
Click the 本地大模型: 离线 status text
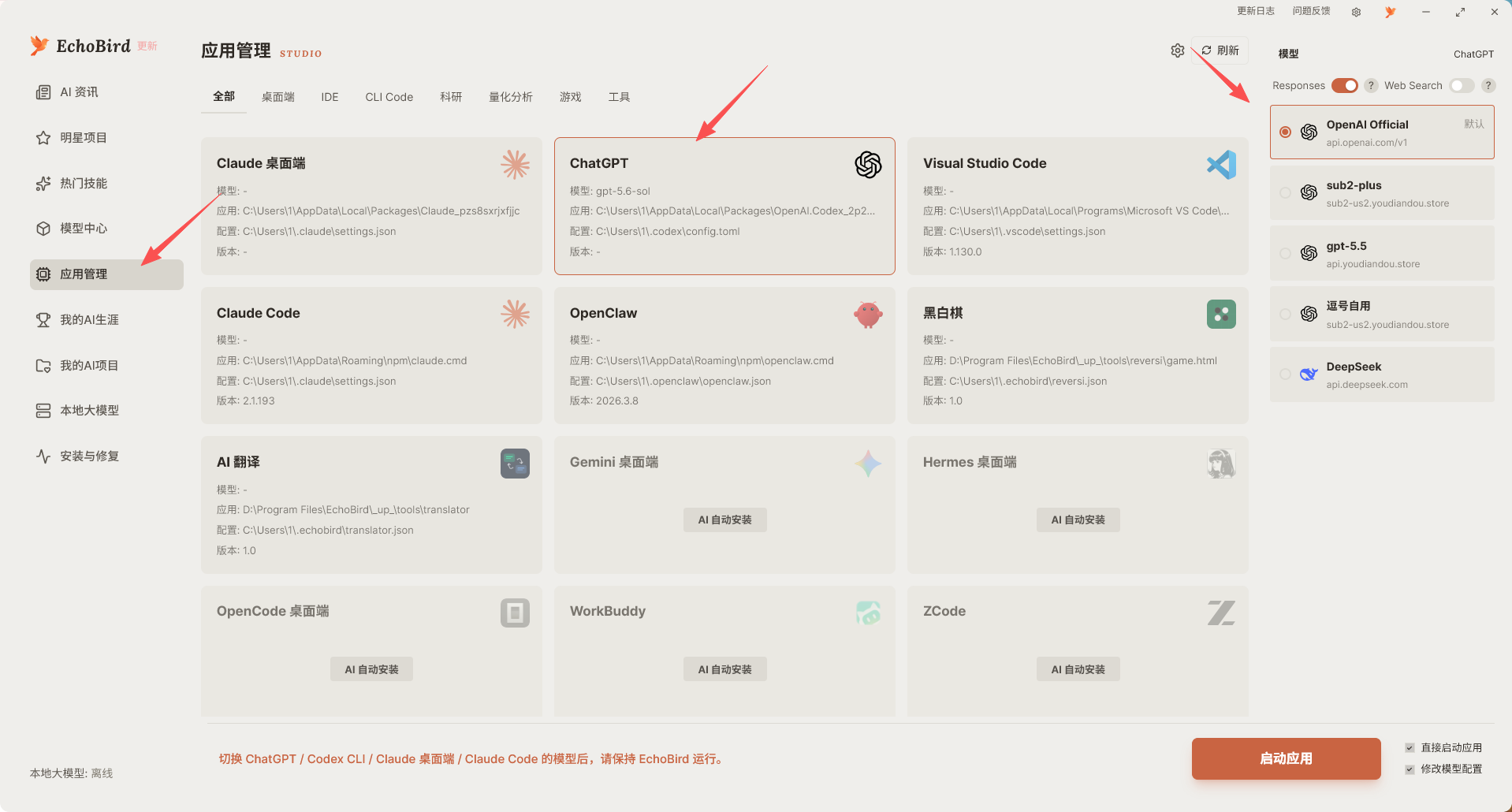[72, 773]
